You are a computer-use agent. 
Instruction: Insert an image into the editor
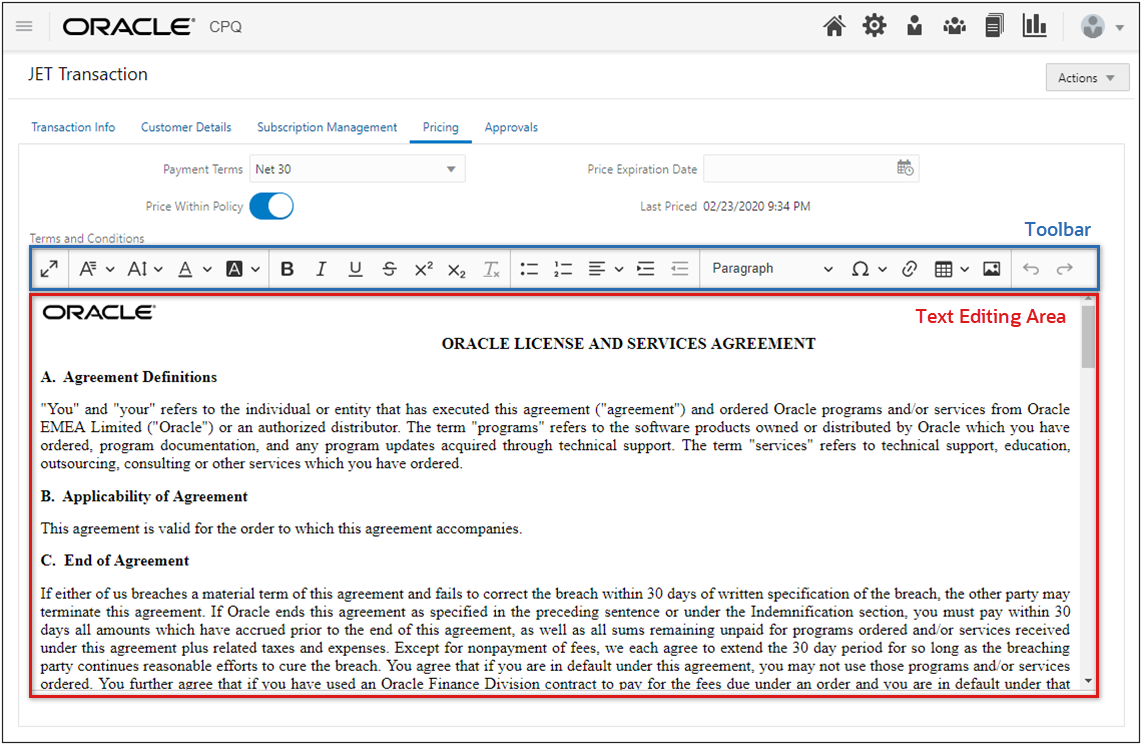[x=991, y=268]
